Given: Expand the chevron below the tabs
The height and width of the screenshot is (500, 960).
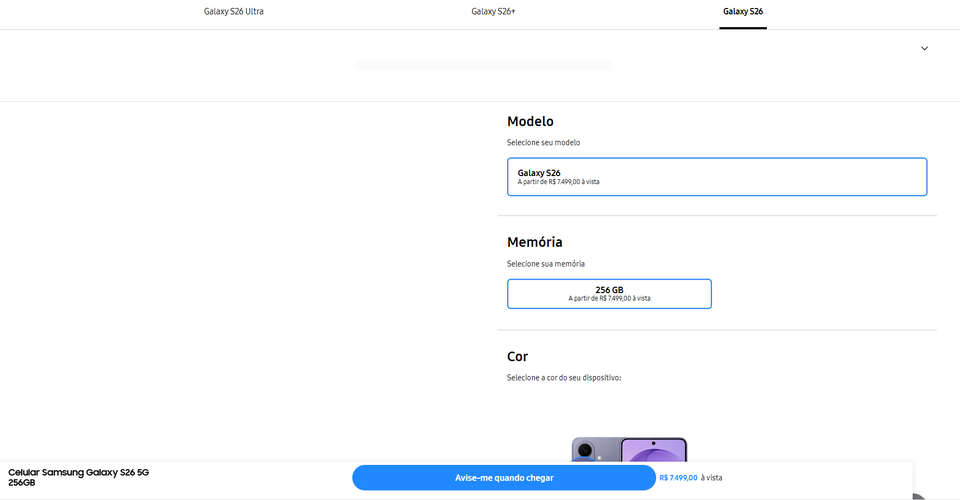Looking at the screenshot, I should [x=924, y=48].
